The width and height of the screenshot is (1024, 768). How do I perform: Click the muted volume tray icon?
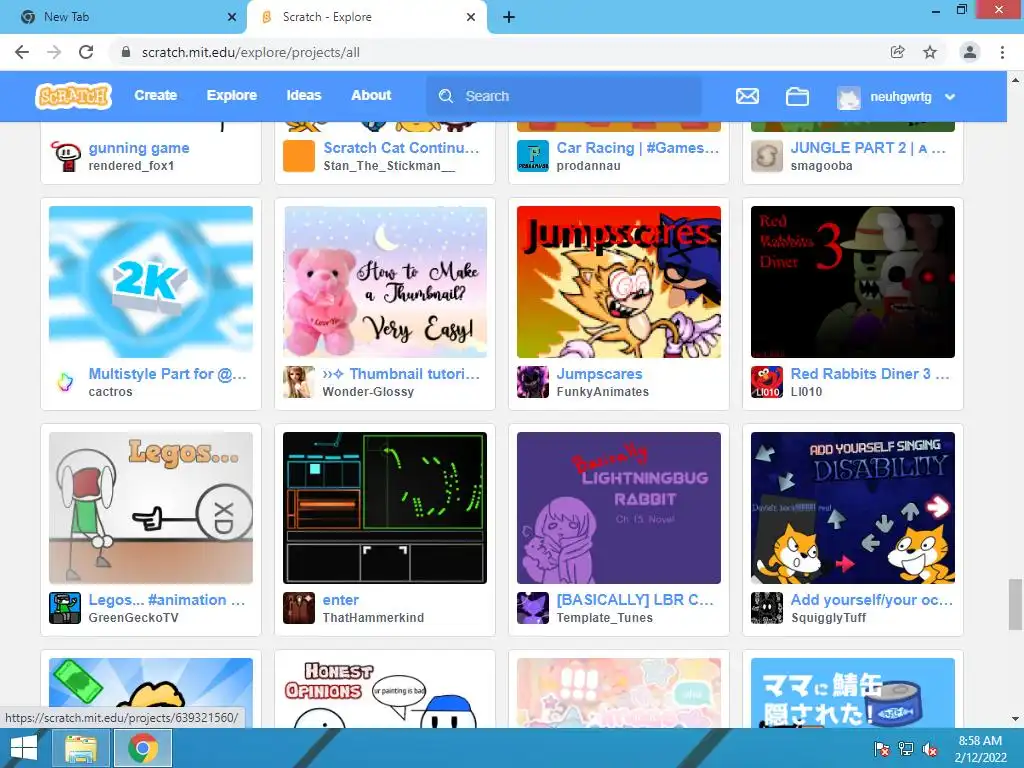(931, 749)
